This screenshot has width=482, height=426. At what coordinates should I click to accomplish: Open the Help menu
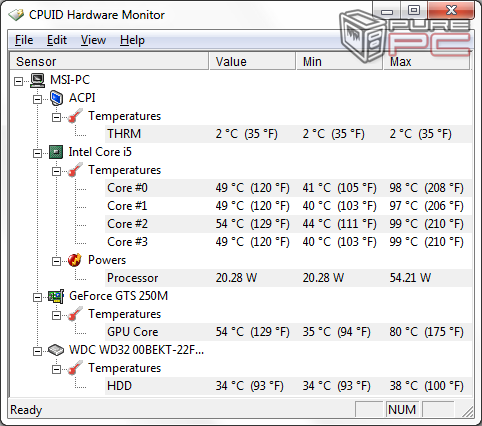click(x=132, y=40)
